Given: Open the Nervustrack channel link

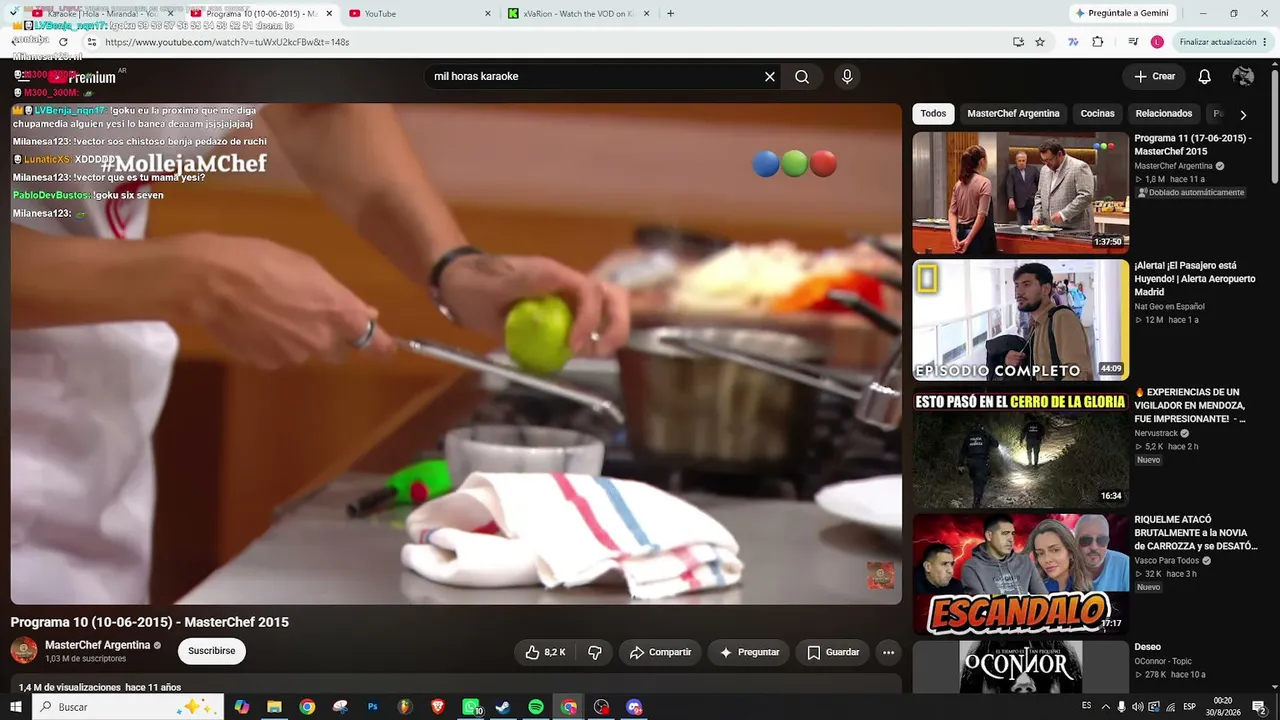Looking at the screenshot, I should click(1156, 433).
